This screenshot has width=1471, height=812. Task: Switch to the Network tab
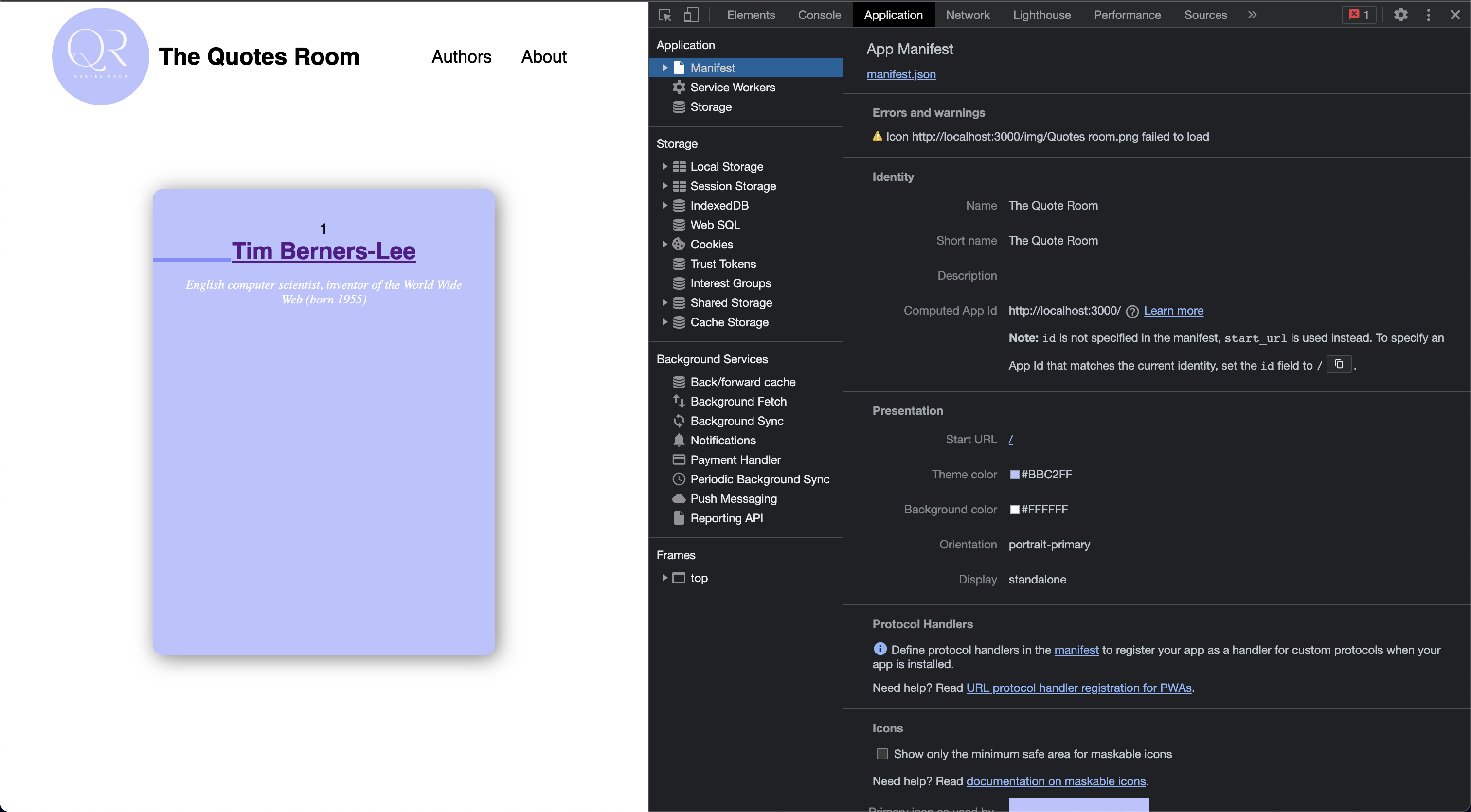coord(968,15)
